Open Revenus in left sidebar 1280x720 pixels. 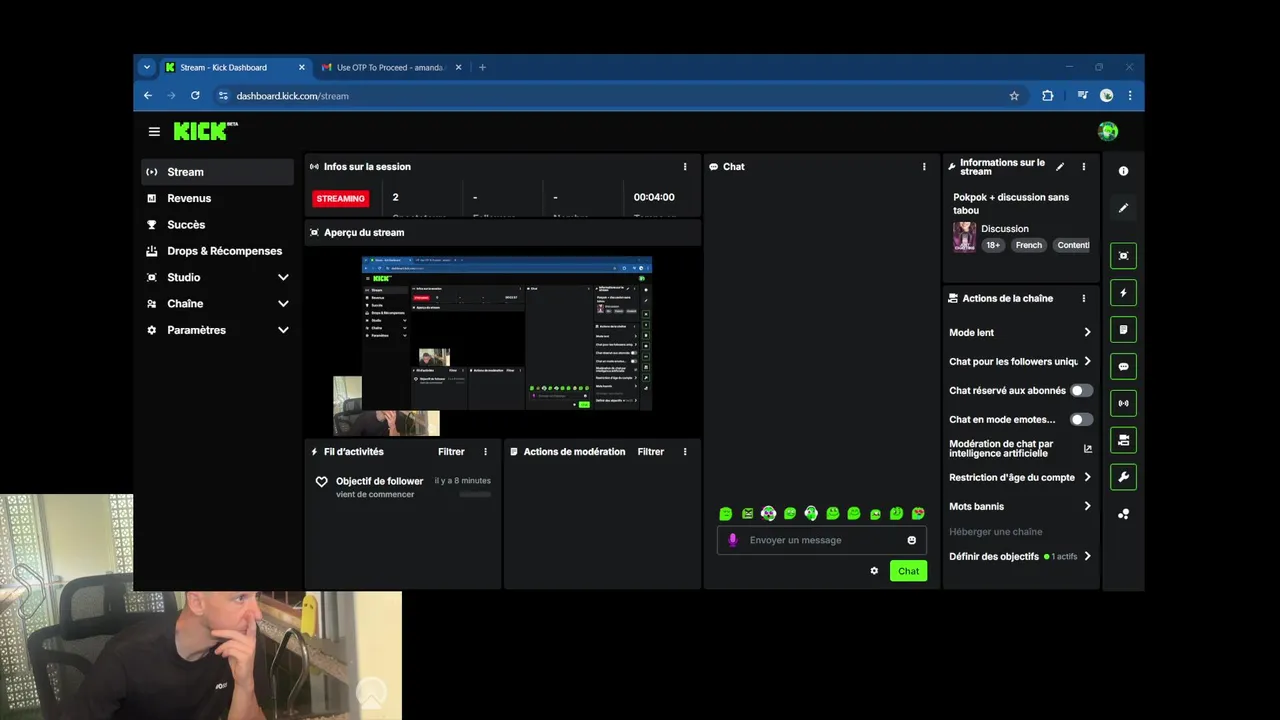point(218,198)
